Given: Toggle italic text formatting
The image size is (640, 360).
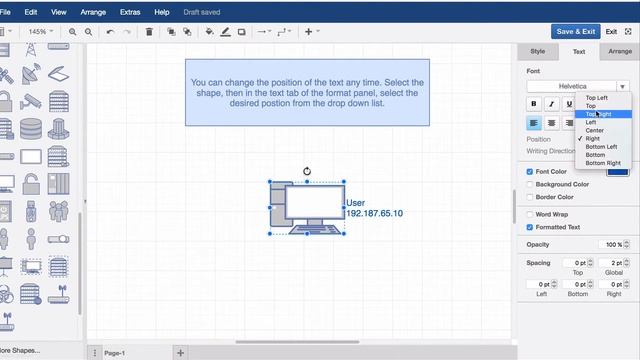Looking at the screenshot, I should (x=551, y=104).
